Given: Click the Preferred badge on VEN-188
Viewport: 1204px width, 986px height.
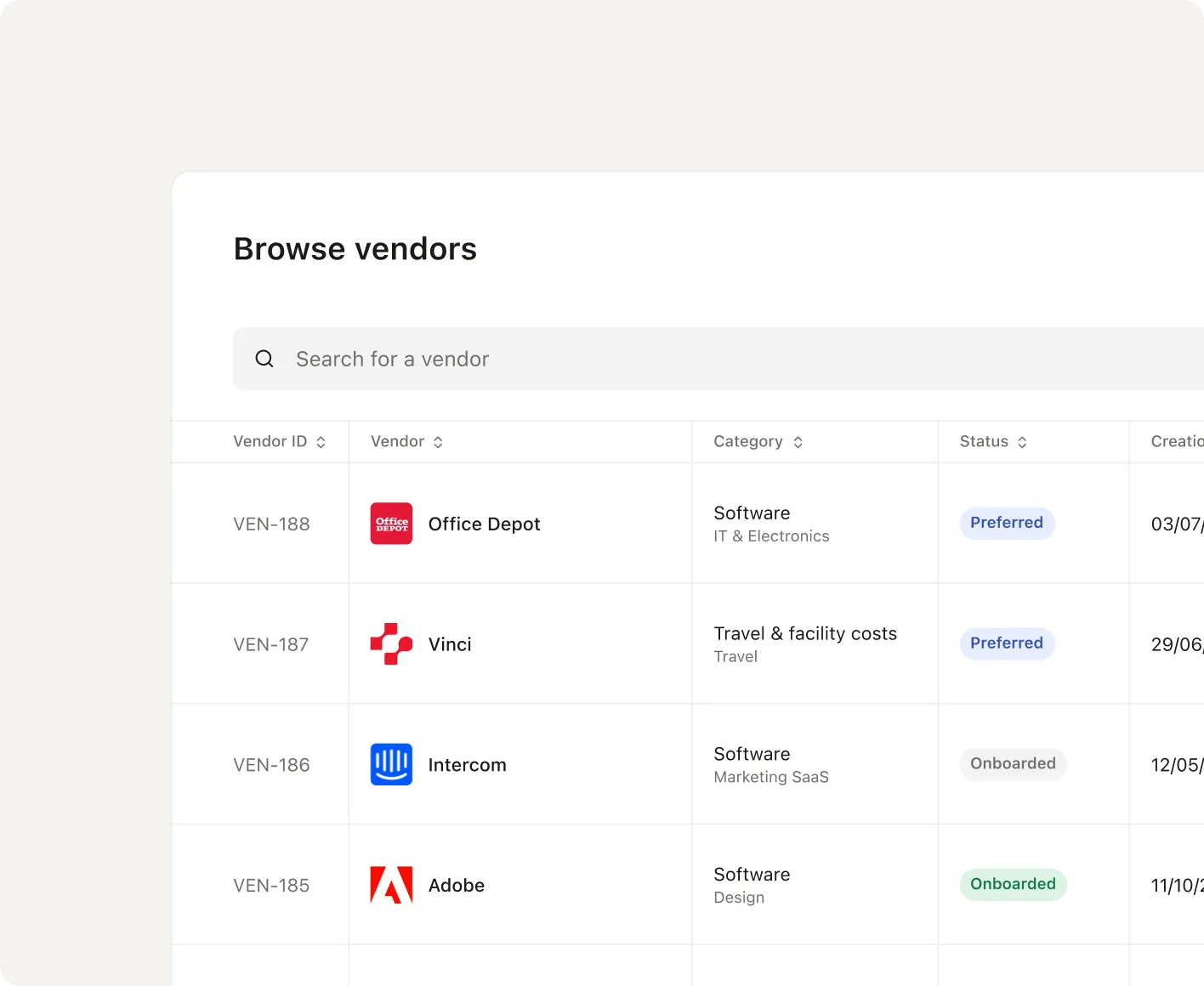Looking at the screenshot, I should [1007, 523].
